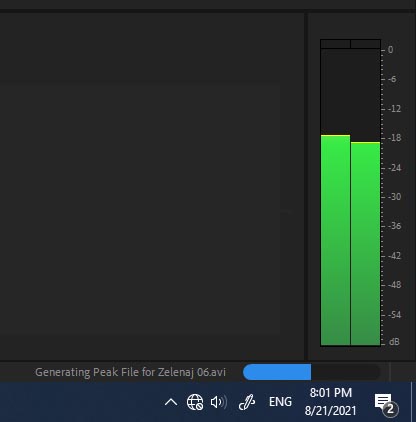Click the right green audio meter bar

pos(365,244)
